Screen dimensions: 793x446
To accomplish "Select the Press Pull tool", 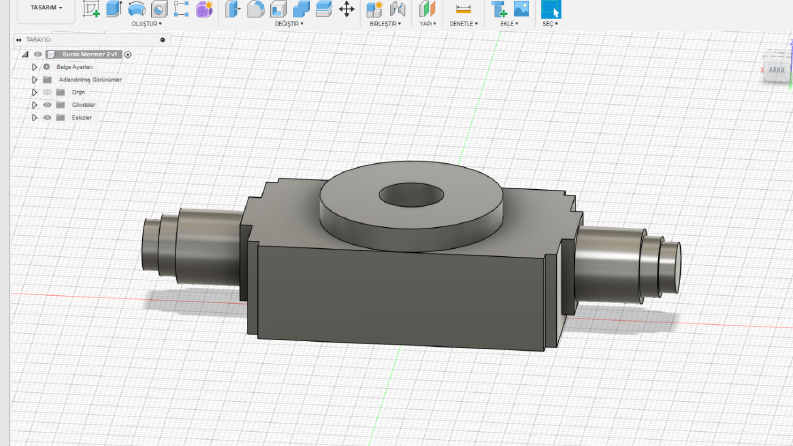I will click(x=233, y=9).
